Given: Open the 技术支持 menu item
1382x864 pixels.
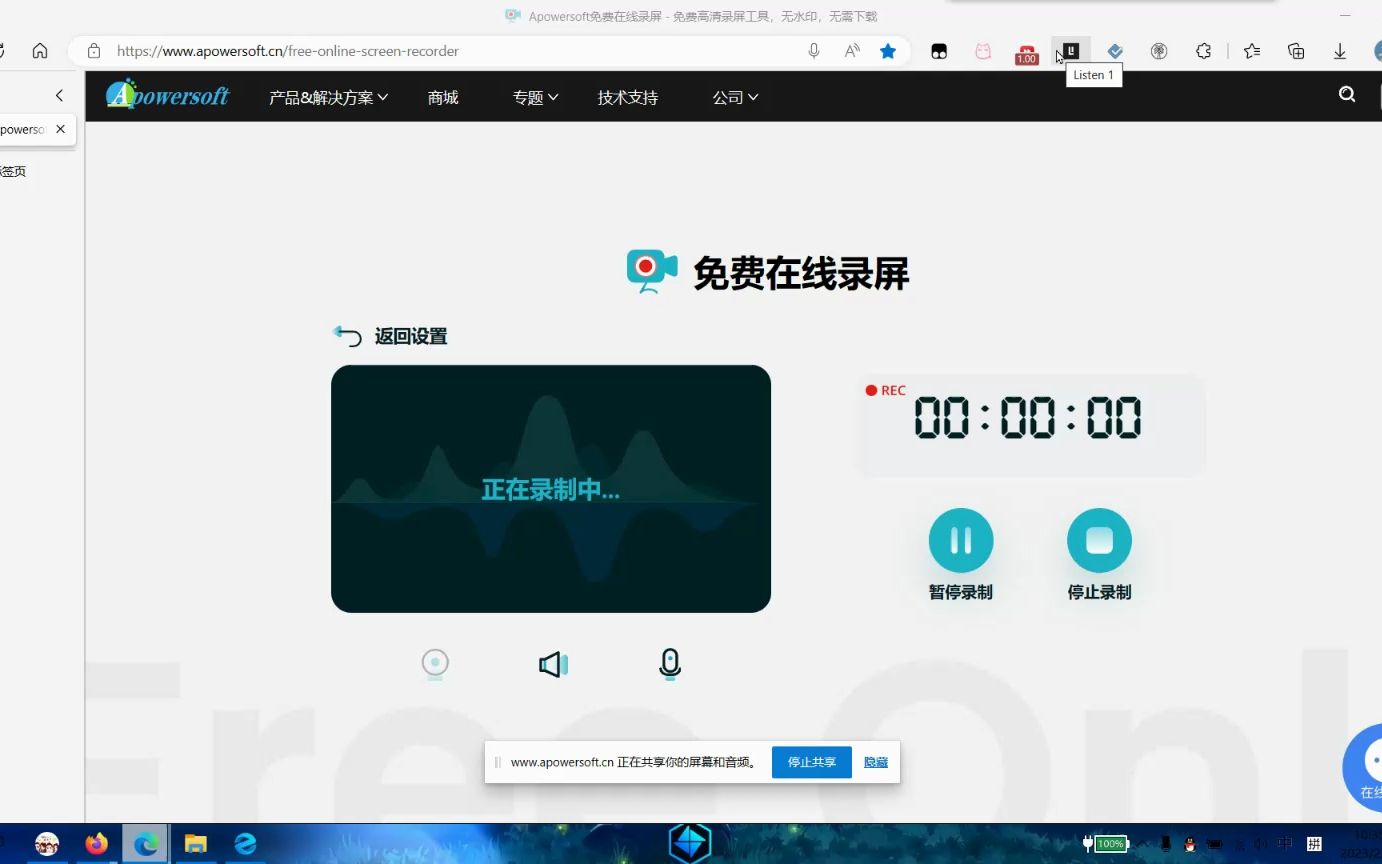Looking at the screenshot, I should 628,98.
